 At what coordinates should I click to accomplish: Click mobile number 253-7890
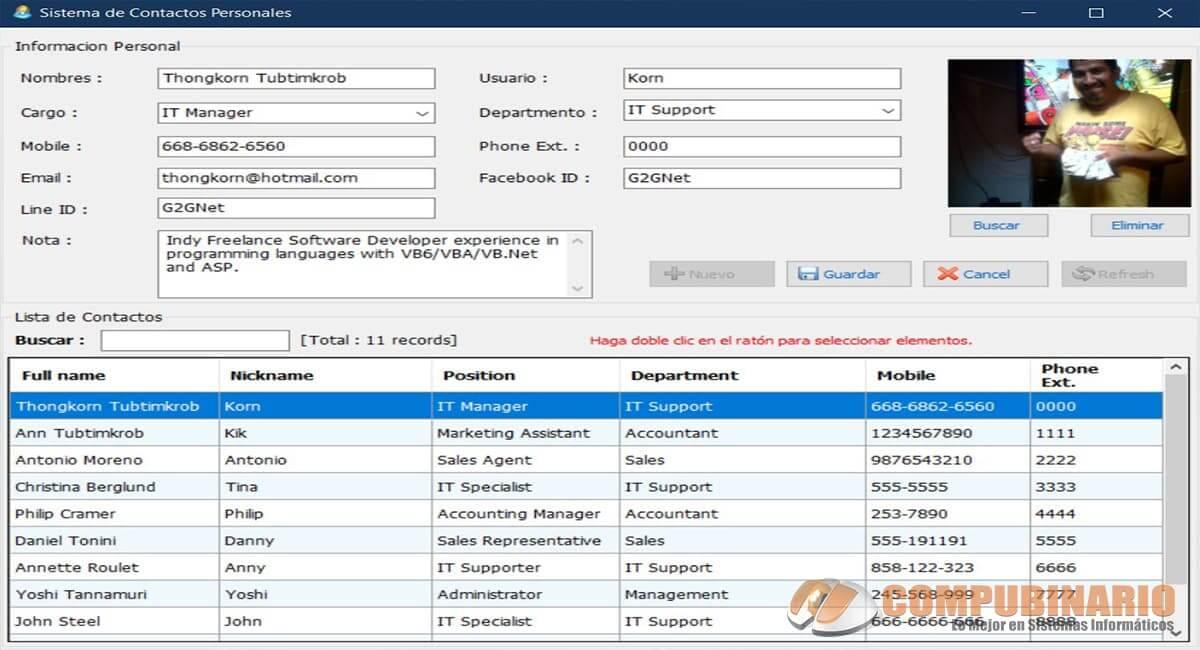tap(948, 514)
